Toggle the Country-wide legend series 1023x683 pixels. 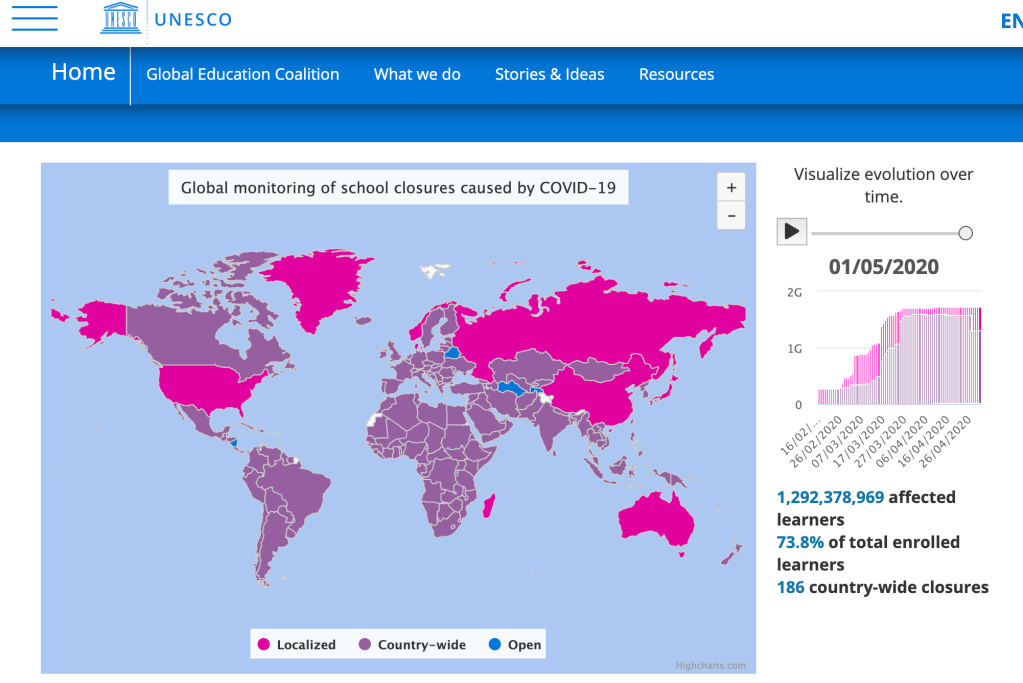point(411,645)
